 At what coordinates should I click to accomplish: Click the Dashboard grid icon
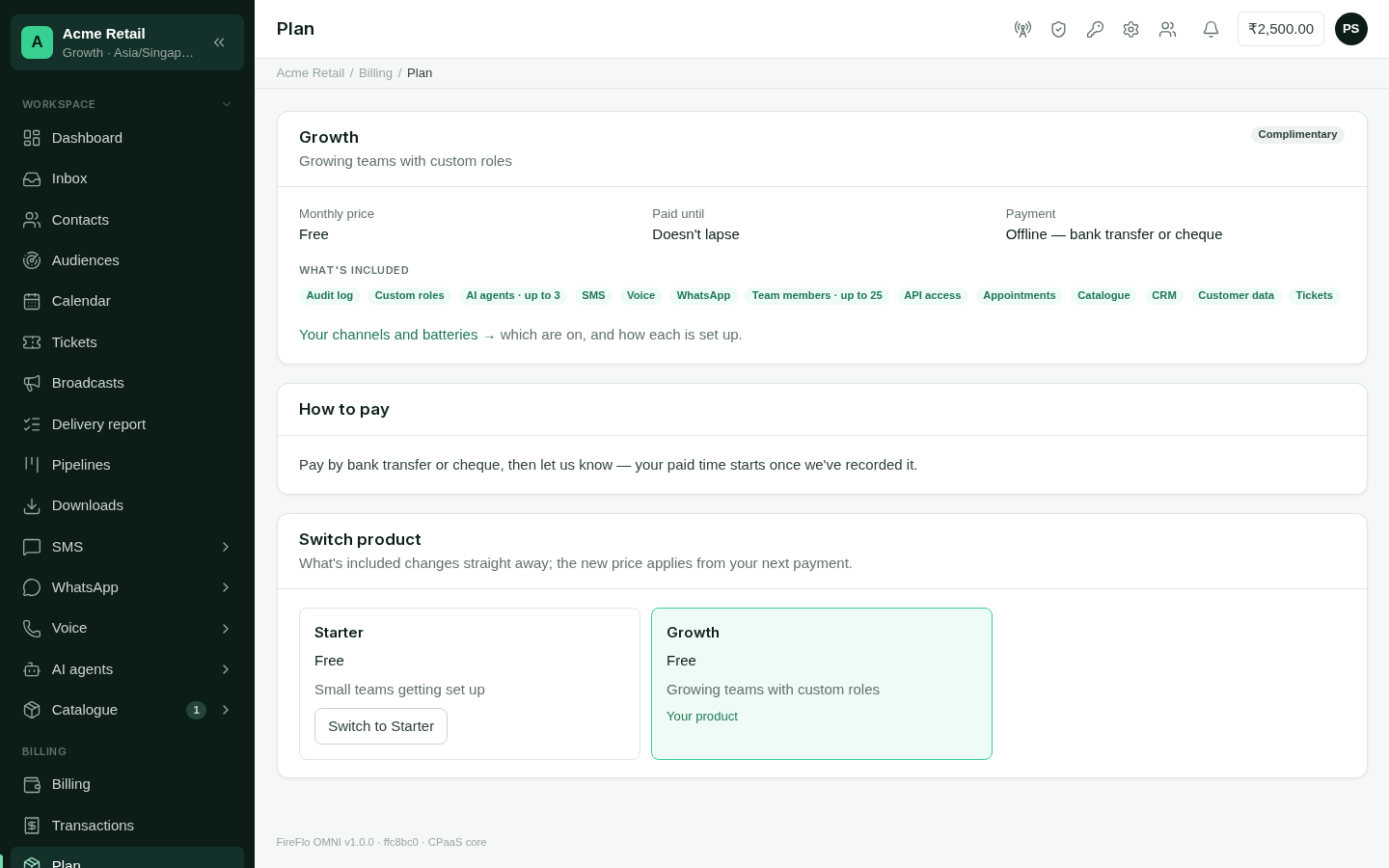click(32, 138)
